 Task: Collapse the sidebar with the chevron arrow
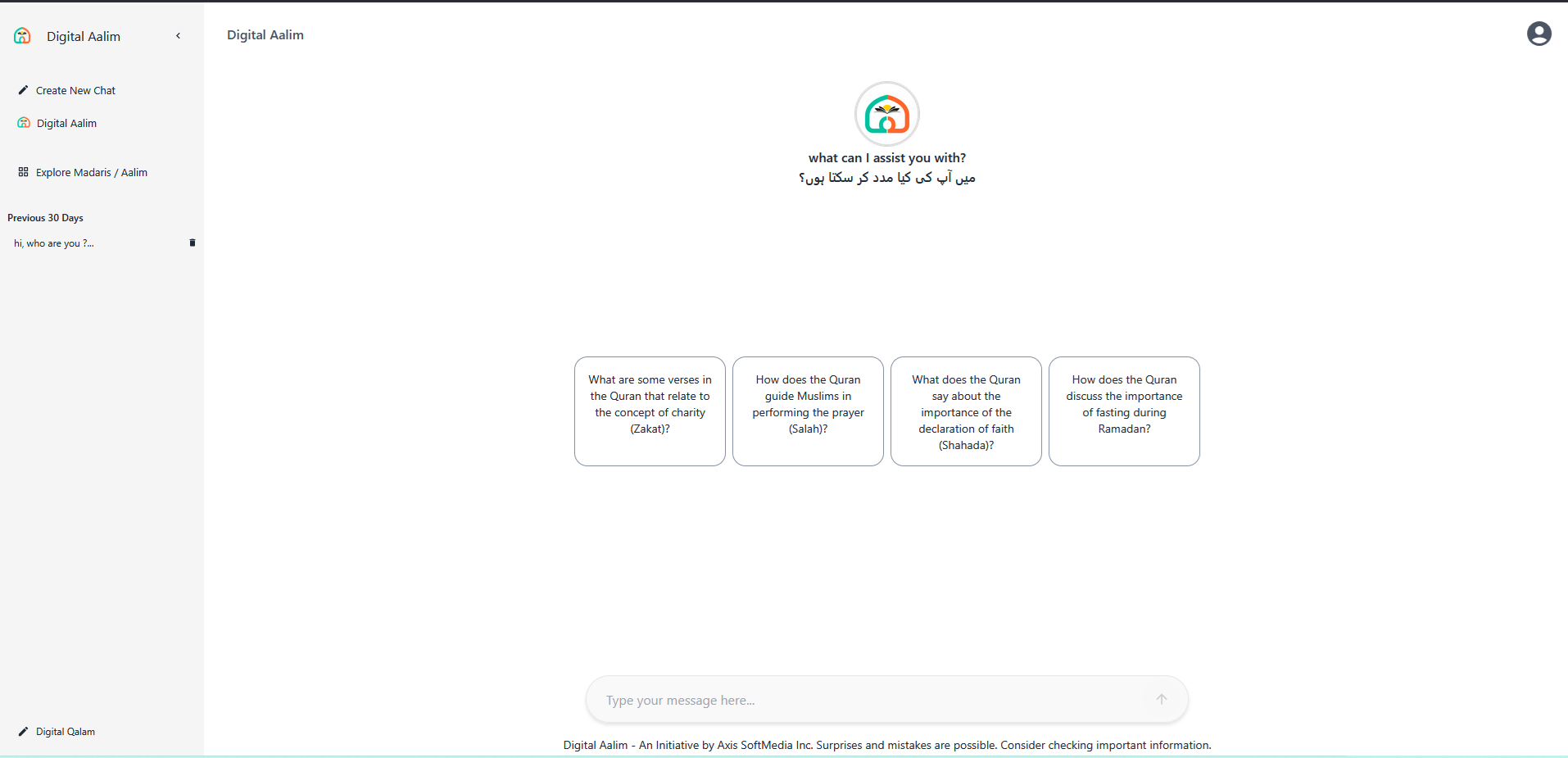pos(178,36)
